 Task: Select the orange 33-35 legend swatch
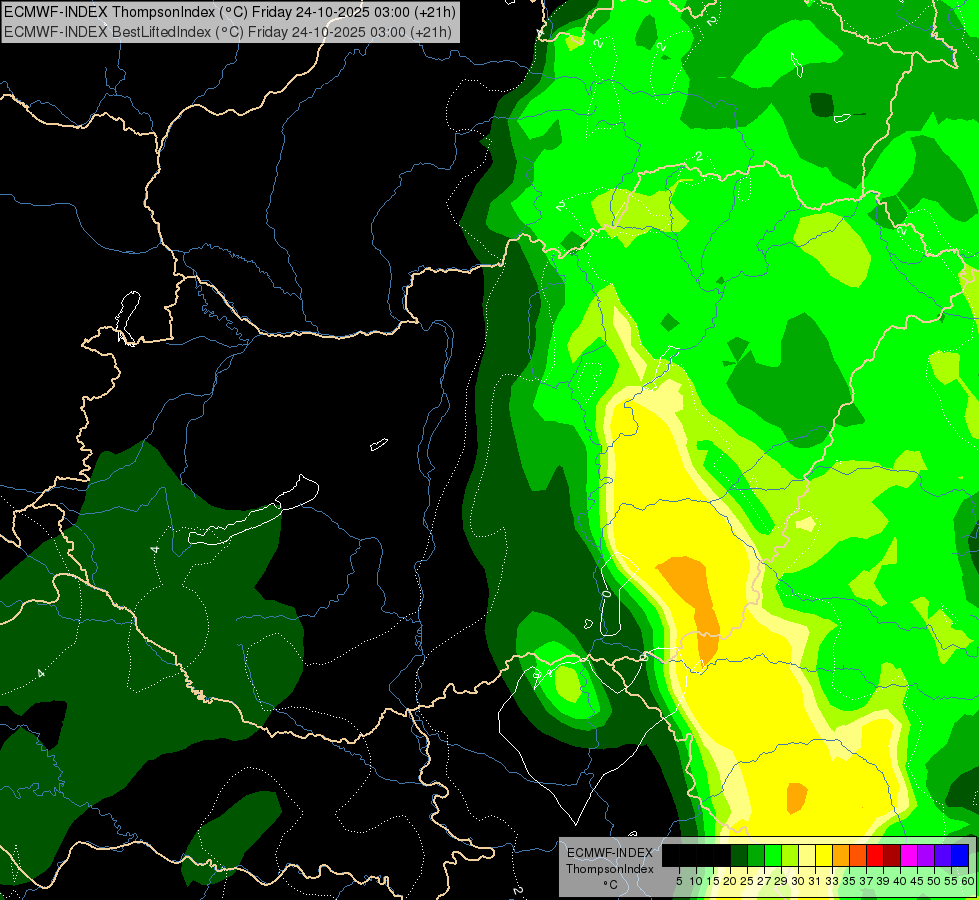coord(840,855)
